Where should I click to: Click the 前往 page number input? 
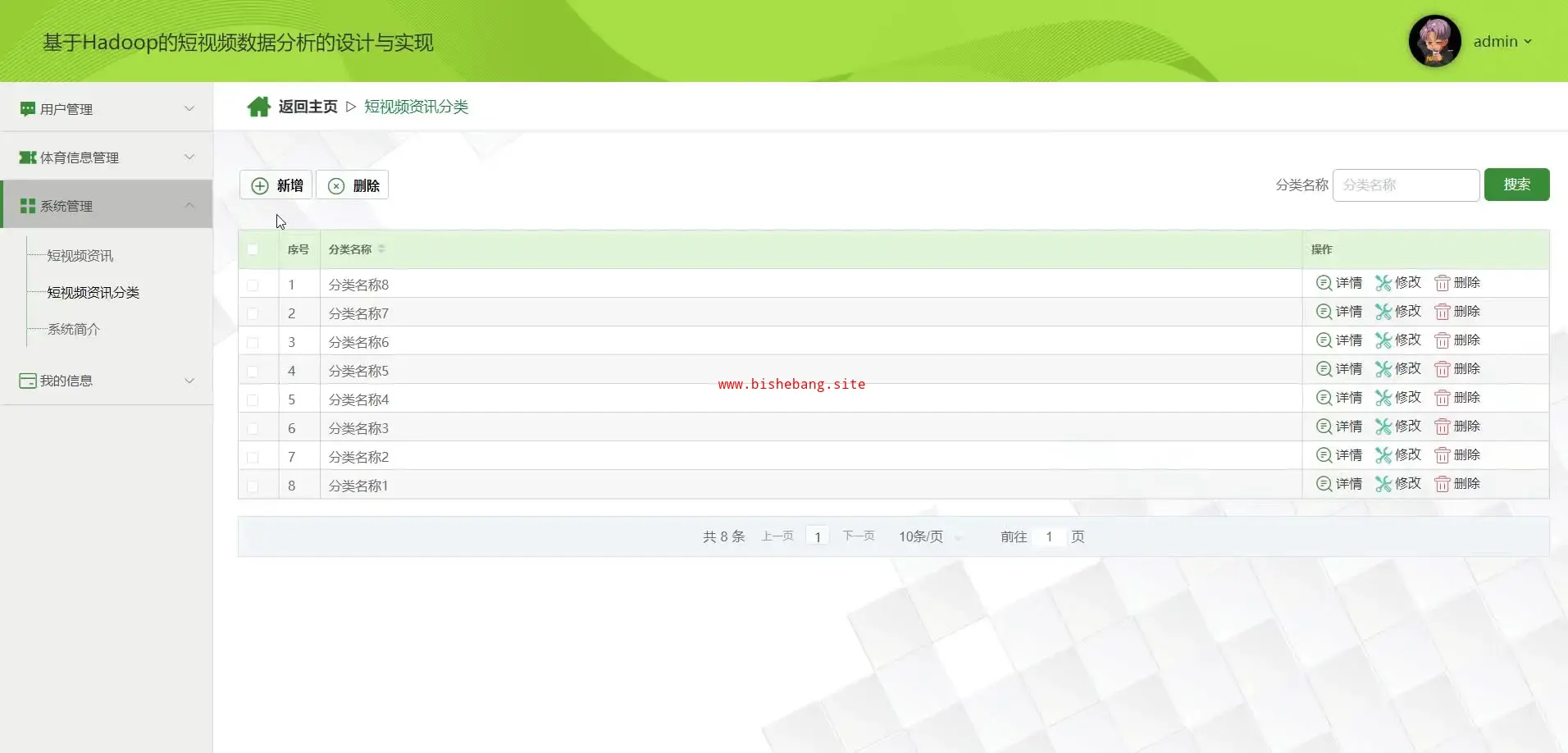(1049, 536)
